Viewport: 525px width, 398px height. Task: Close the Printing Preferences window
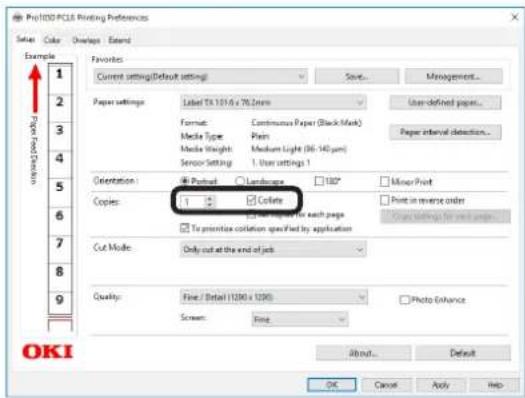pos(515,17)
